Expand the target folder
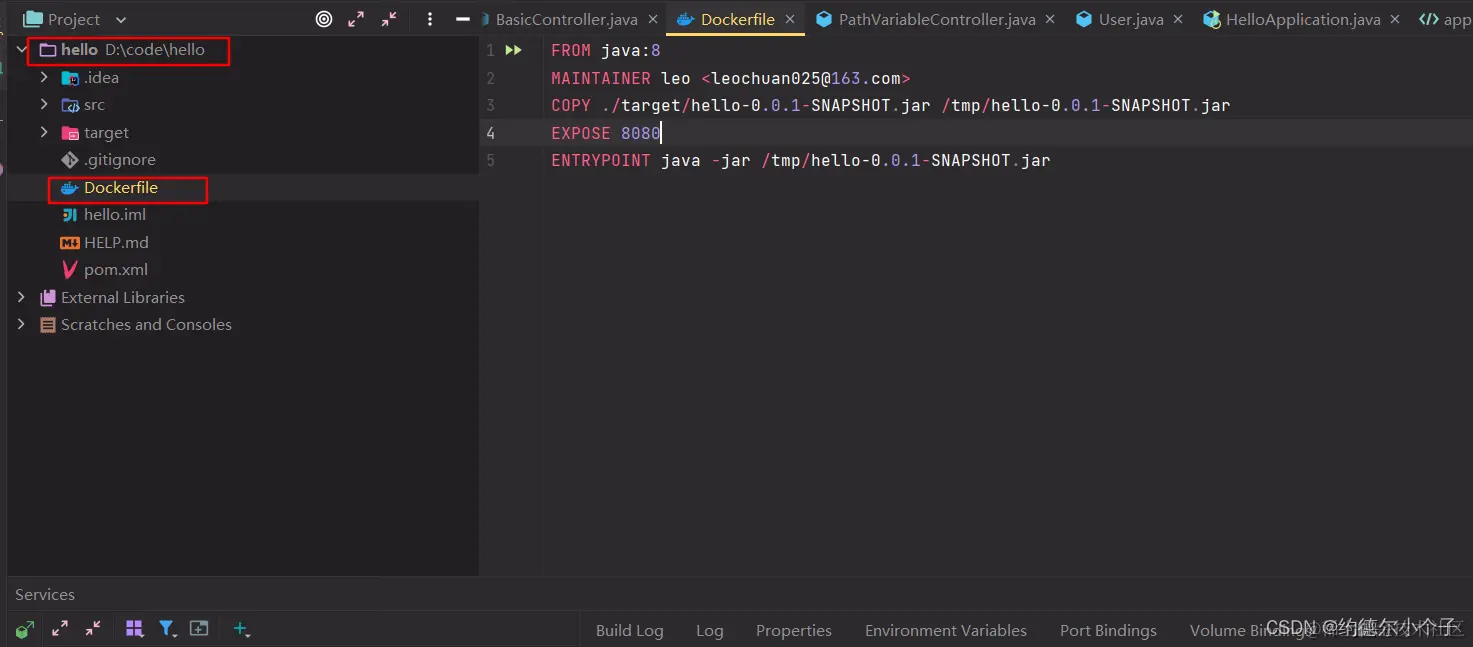 (x=44, y=132)
